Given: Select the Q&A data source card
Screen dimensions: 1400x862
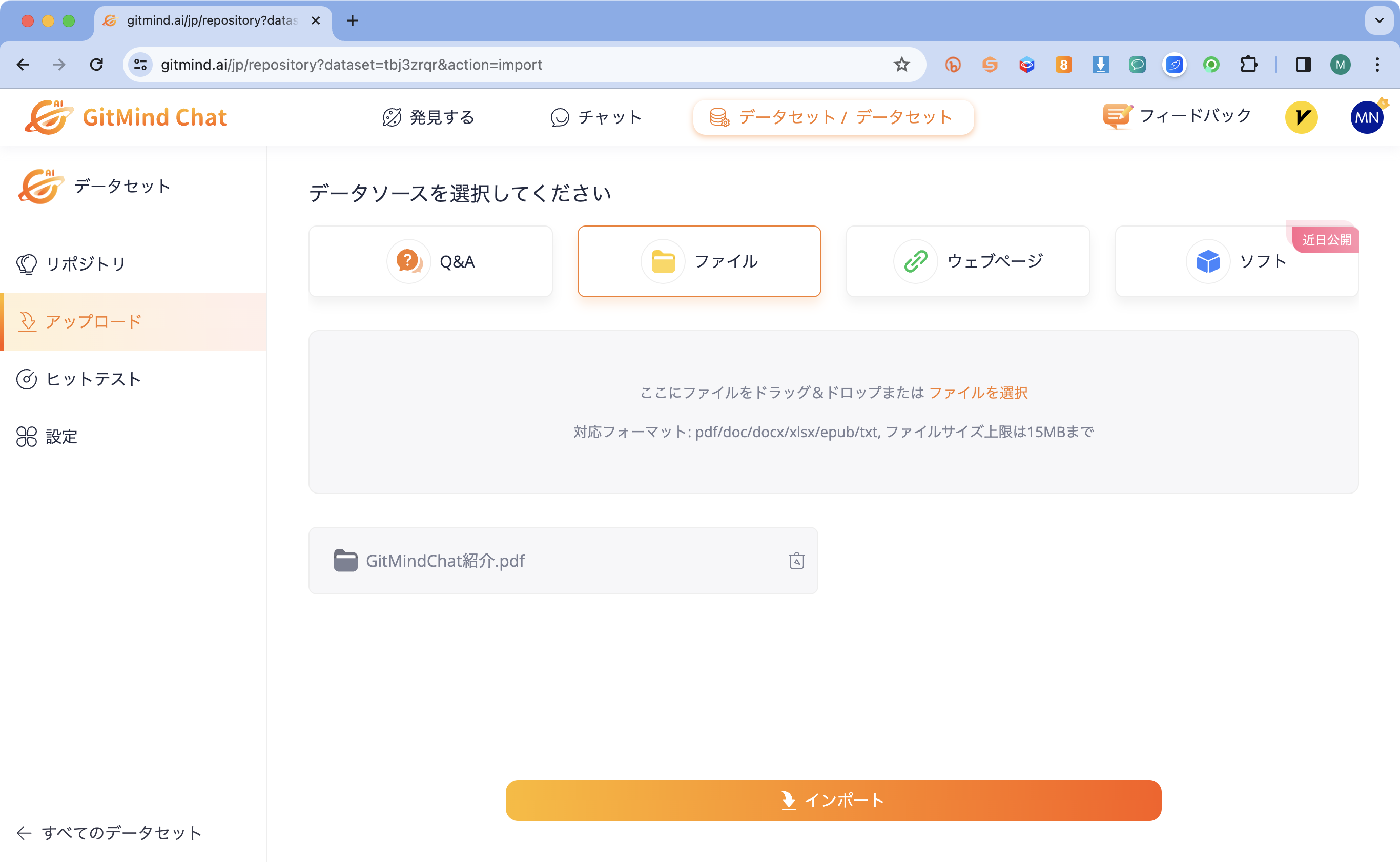Looking at the screenshot, I should tap(430, 261).
